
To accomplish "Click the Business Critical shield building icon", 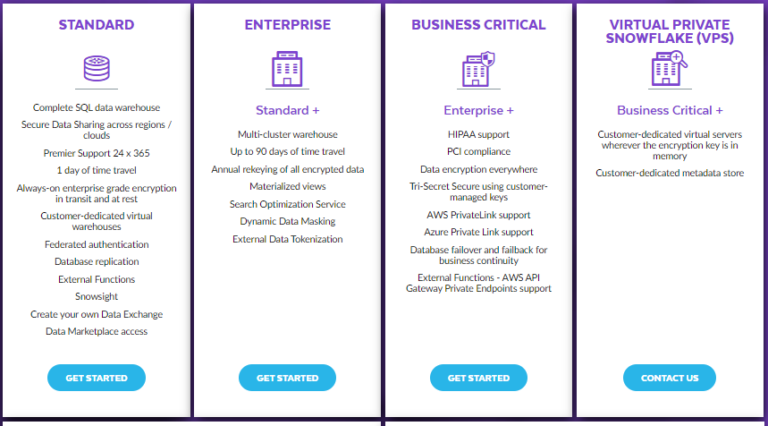I will [479, 69].
